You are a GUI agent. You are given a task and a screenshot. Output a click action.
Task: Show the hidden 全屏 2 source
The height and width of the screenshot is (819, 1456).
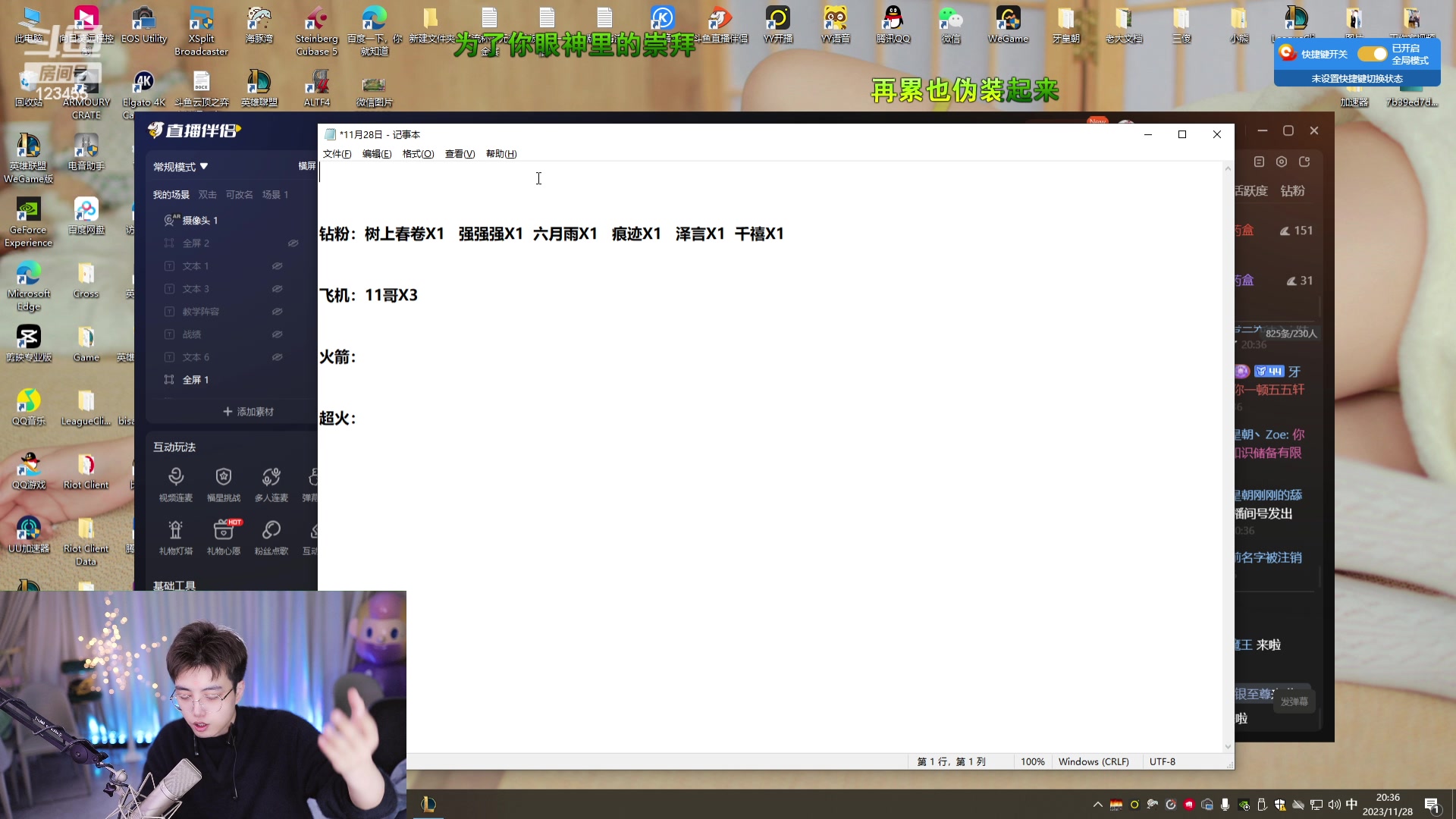(293, 243)
